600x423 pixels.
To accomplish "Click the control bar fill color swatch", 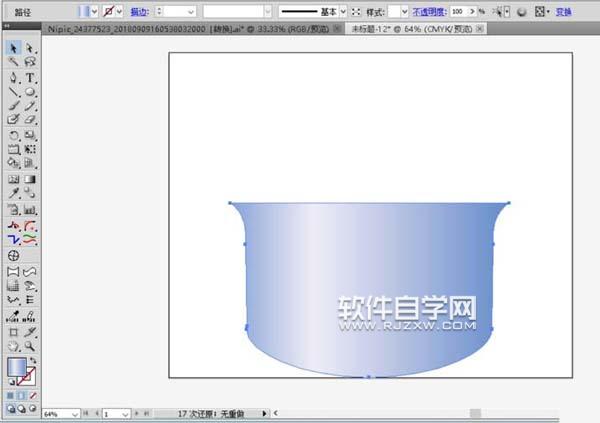I will point(83,12).
